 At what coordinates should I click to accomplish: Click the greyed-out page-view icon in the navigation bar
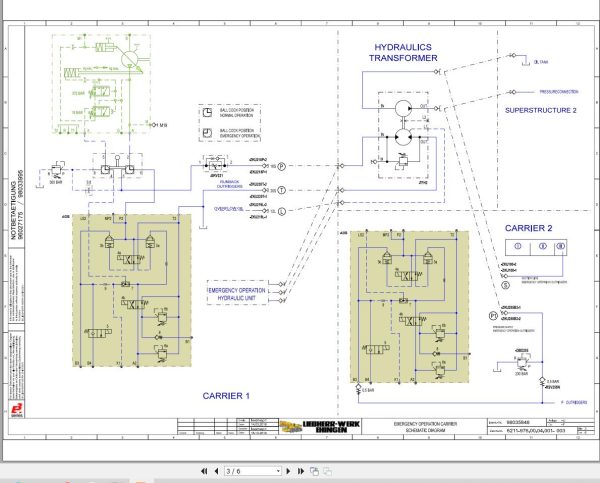pos(328,471)
